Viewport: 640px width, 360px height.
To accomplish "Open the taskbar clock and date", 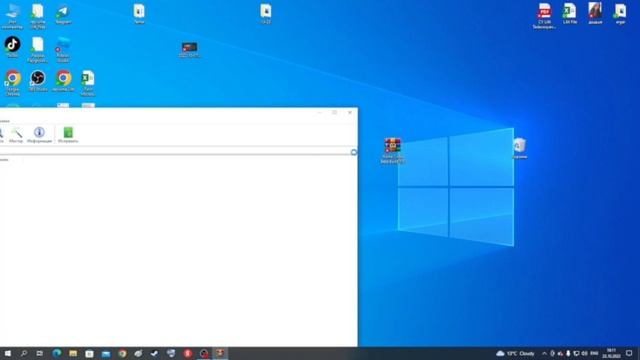I will [611, 353].
